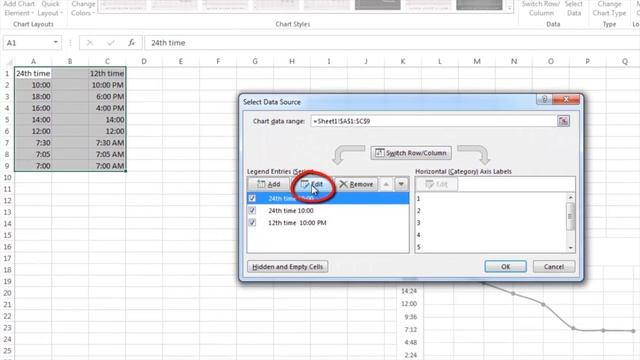Confirm dialog with OK
The width and height of the screenshot is (640, 360).
tap(505, 267)
